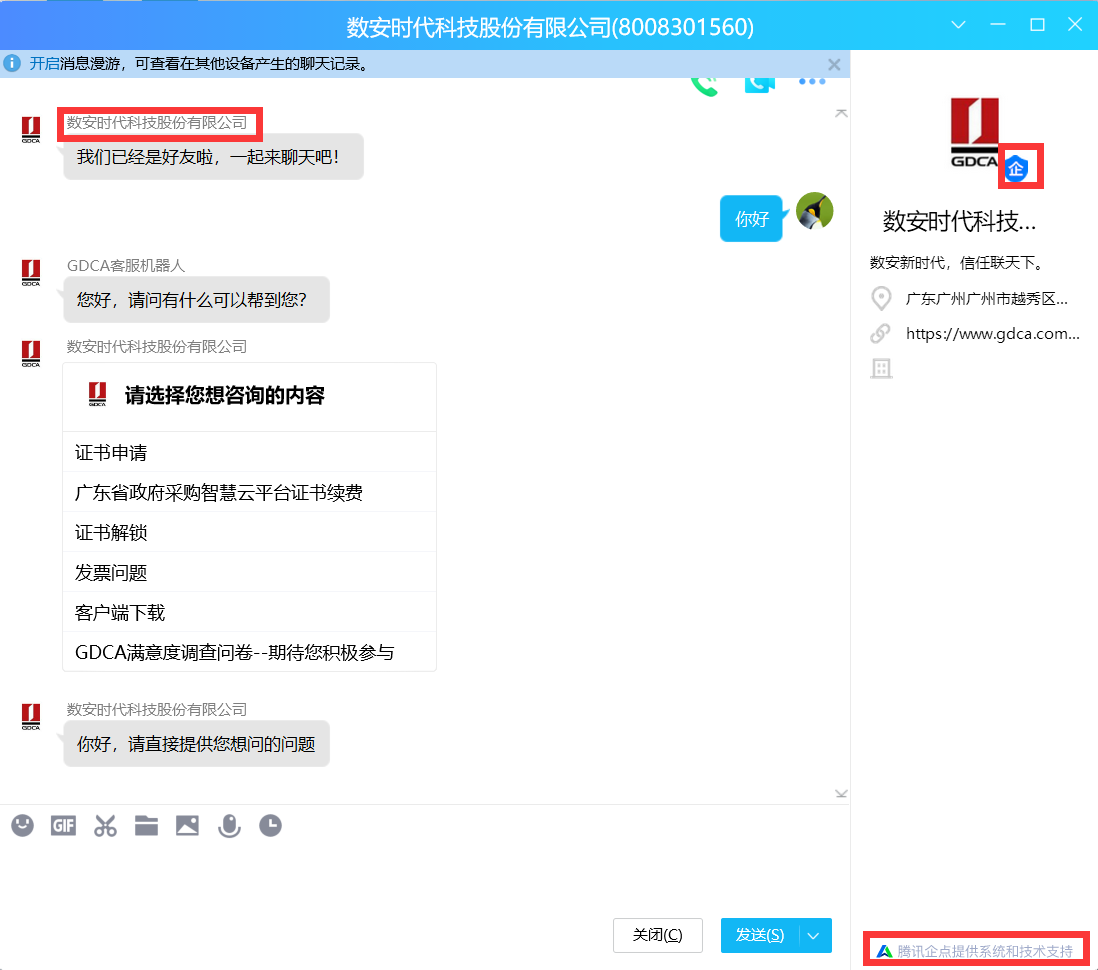Click the 数安新时代，信任联天下。 slogan text

point(958,263)
